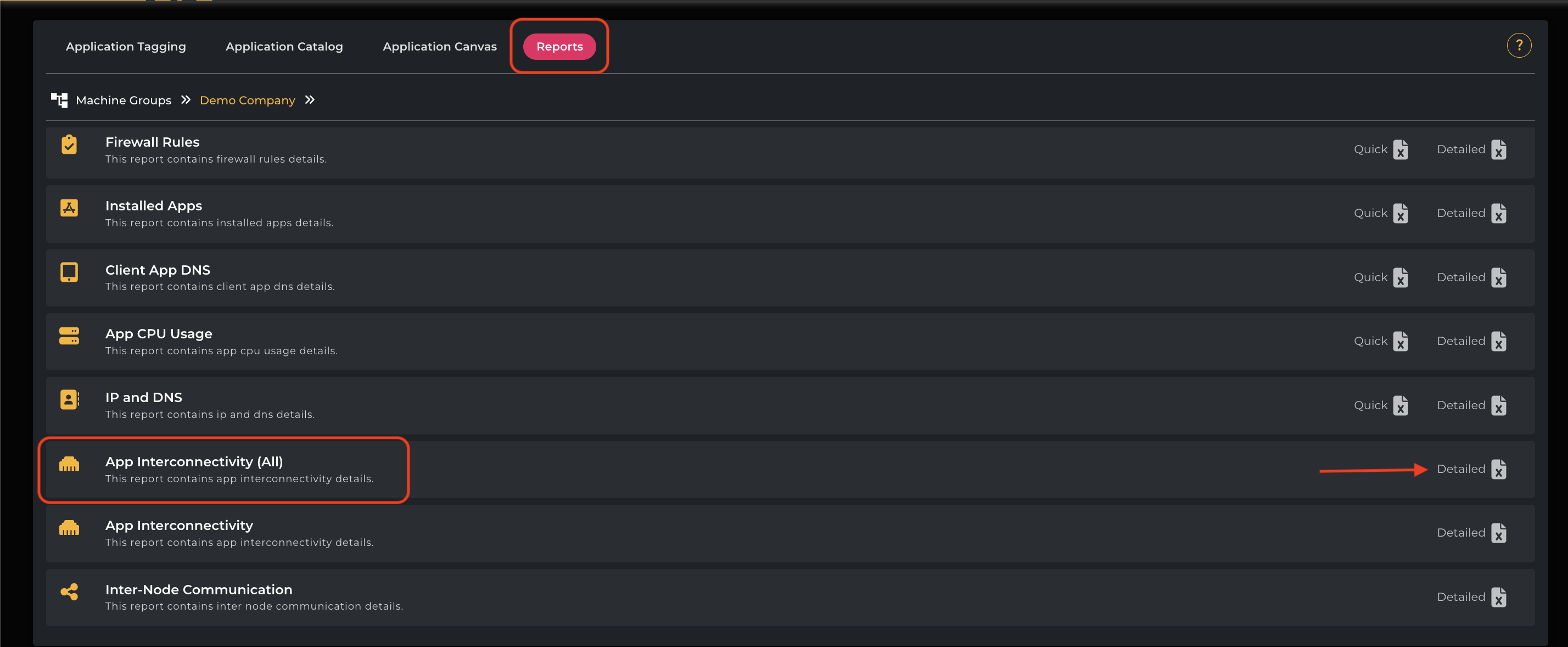
Task: Export the IP and DNS detailed Excel icon
Action: [1499, 405]
